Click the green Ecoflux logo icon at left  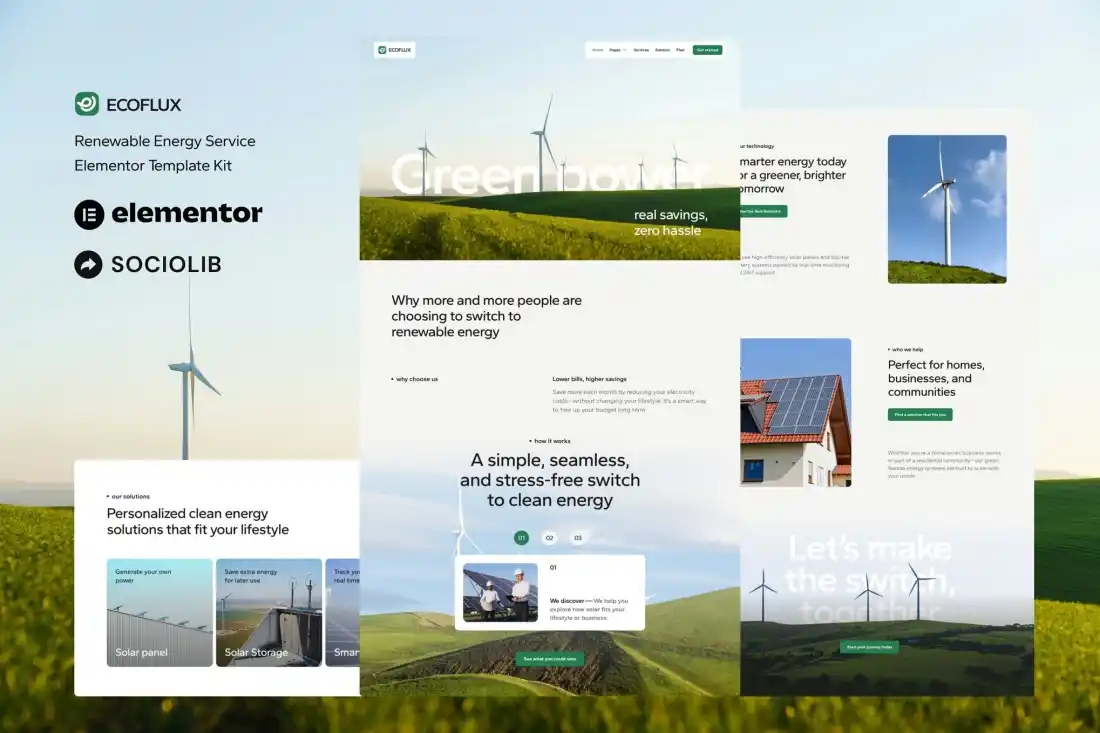pos(87,104)
